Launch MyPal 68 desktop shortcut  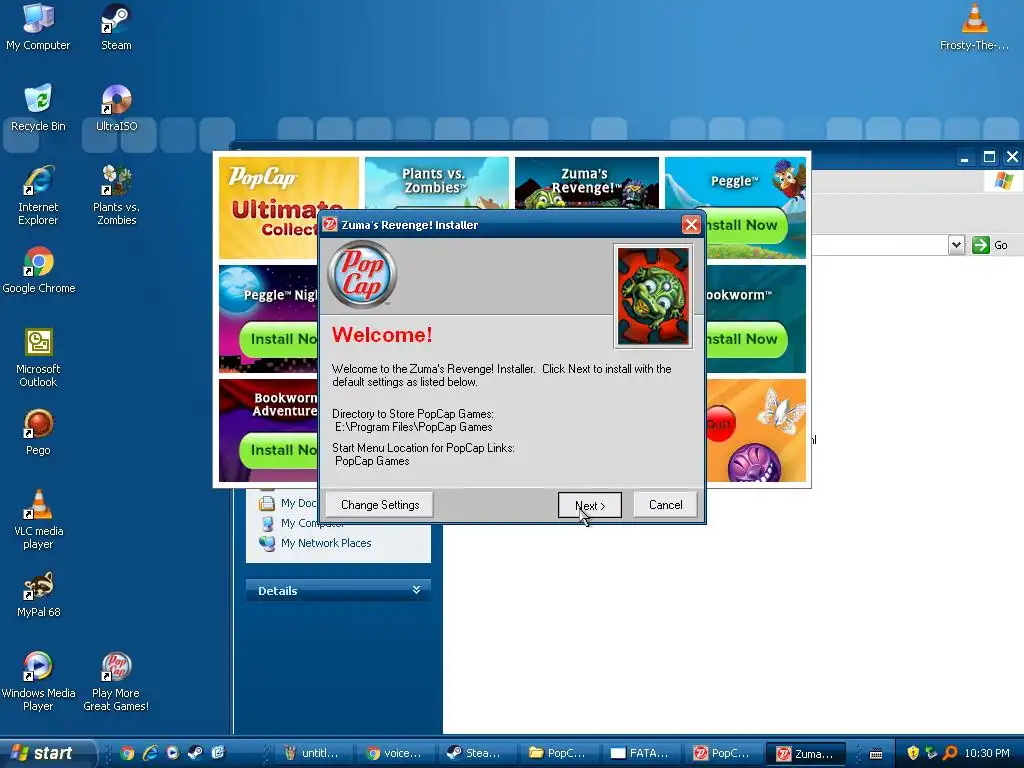click(x=38, y=594)
